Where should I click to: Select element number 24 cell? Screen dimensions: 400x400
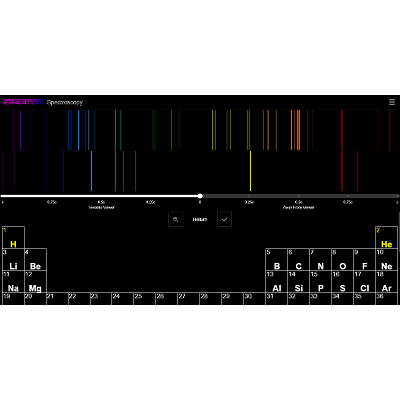point(123,299)
